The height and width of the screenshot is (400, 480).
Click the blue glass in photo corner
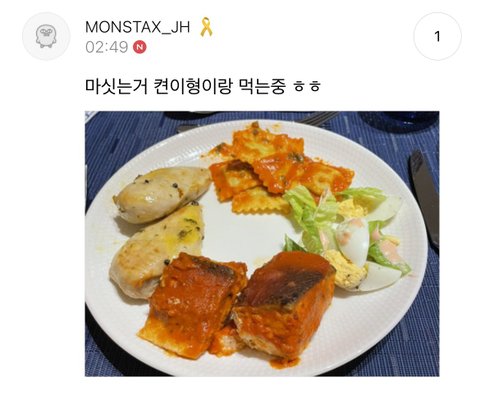tap(399, 121)
